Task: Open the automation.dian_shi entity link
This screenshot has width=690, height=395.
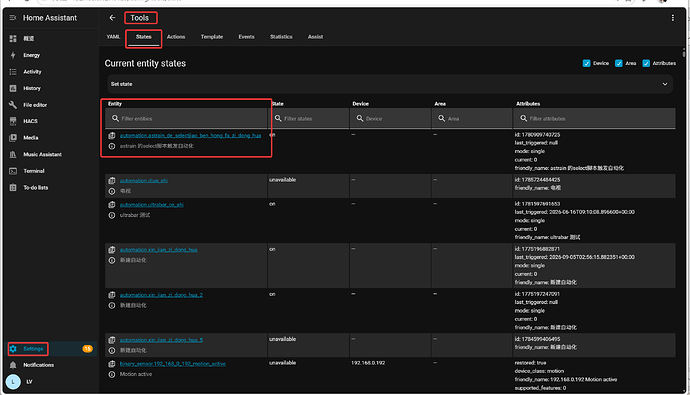Action: tap(143, 181)
